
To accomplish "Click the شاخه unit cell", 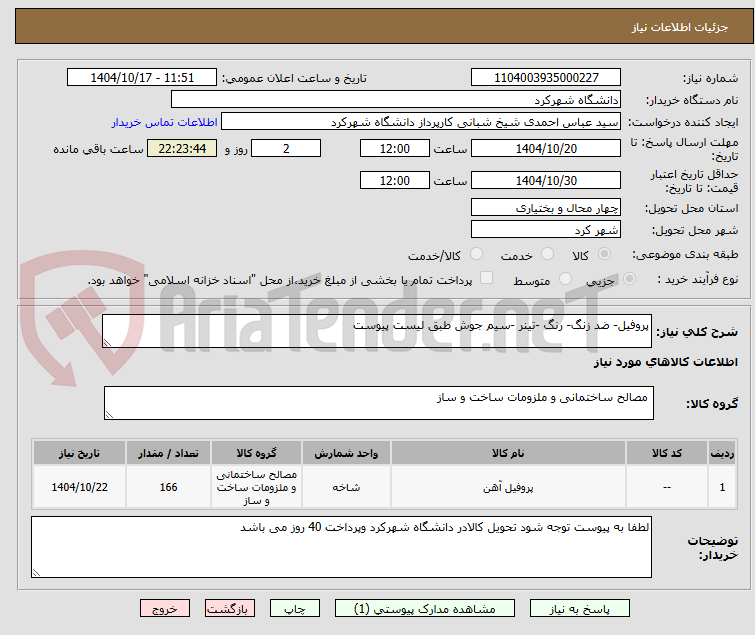I will point(346,487).
